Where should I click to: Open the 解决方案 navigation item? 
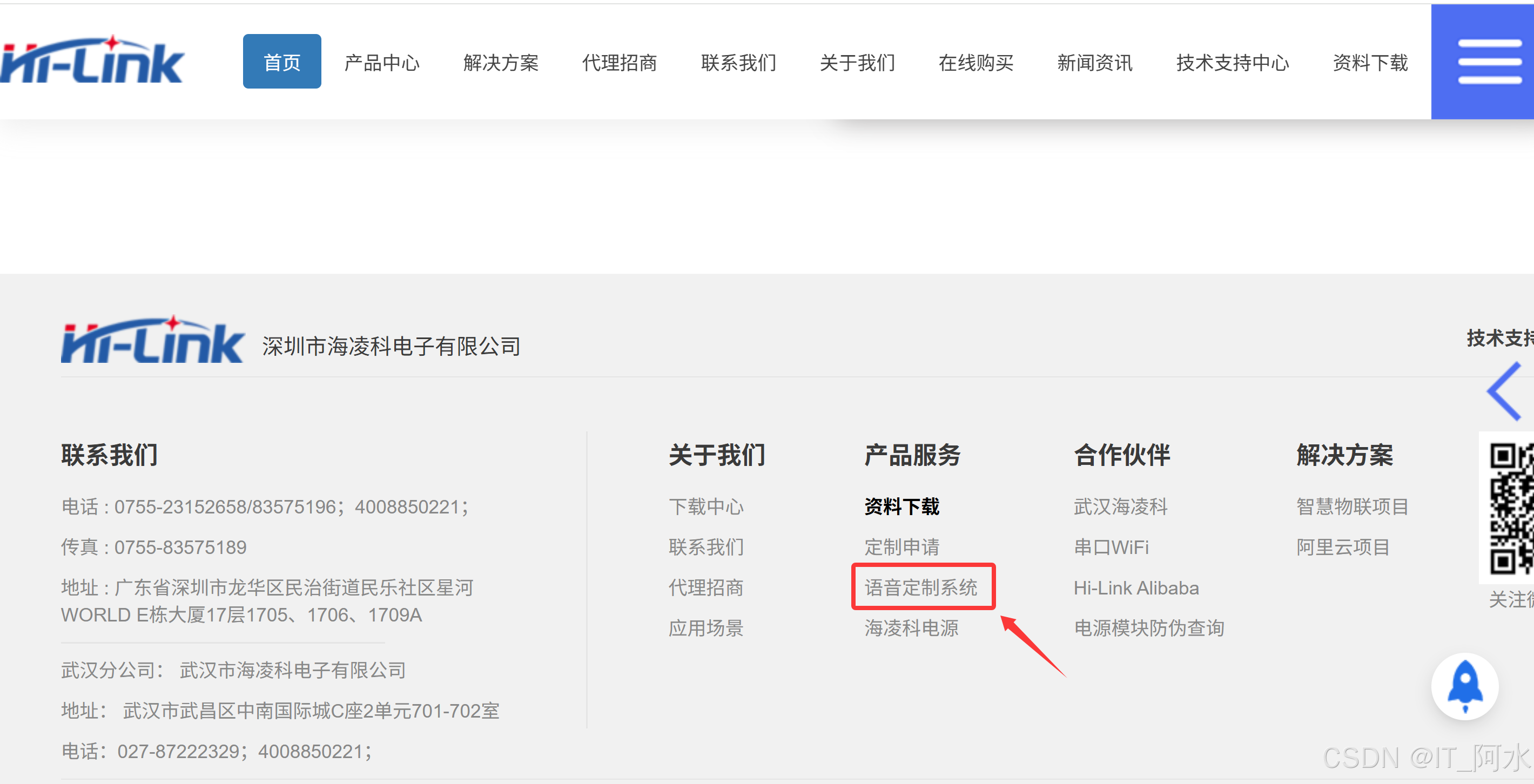pos(500,62)
